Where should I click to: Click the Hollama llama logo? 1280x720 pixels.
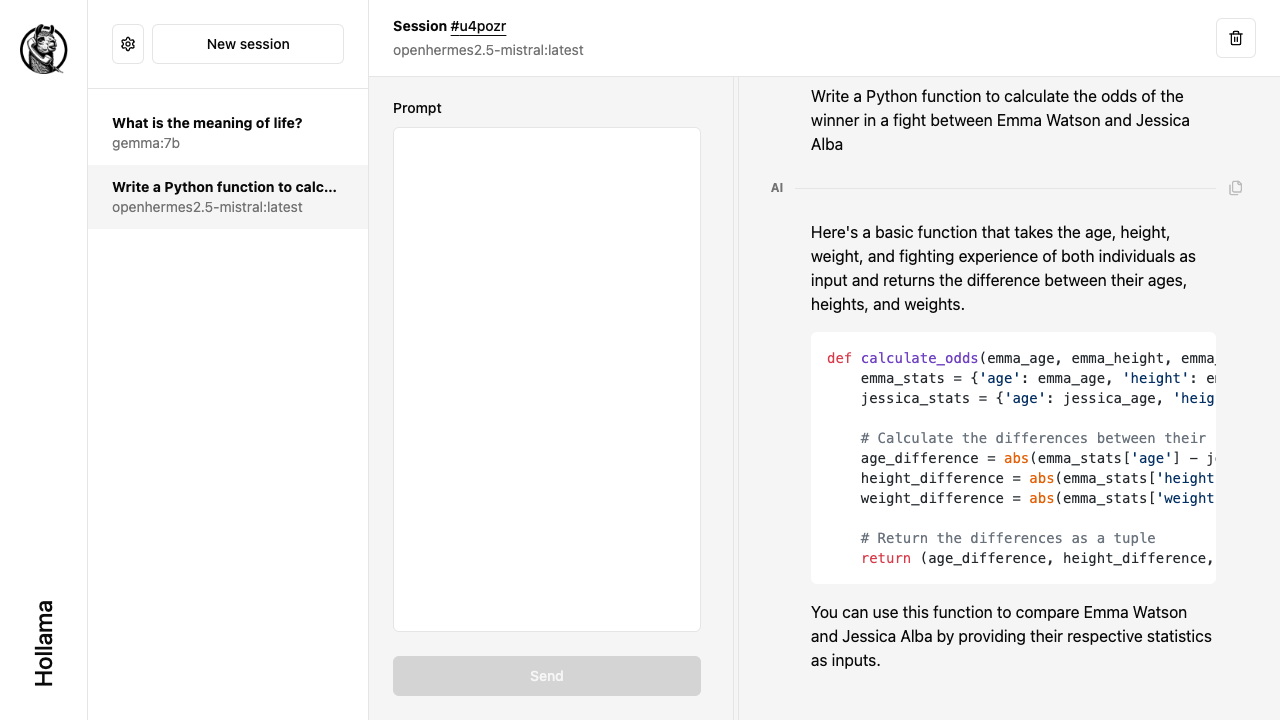tap(44, 49)
